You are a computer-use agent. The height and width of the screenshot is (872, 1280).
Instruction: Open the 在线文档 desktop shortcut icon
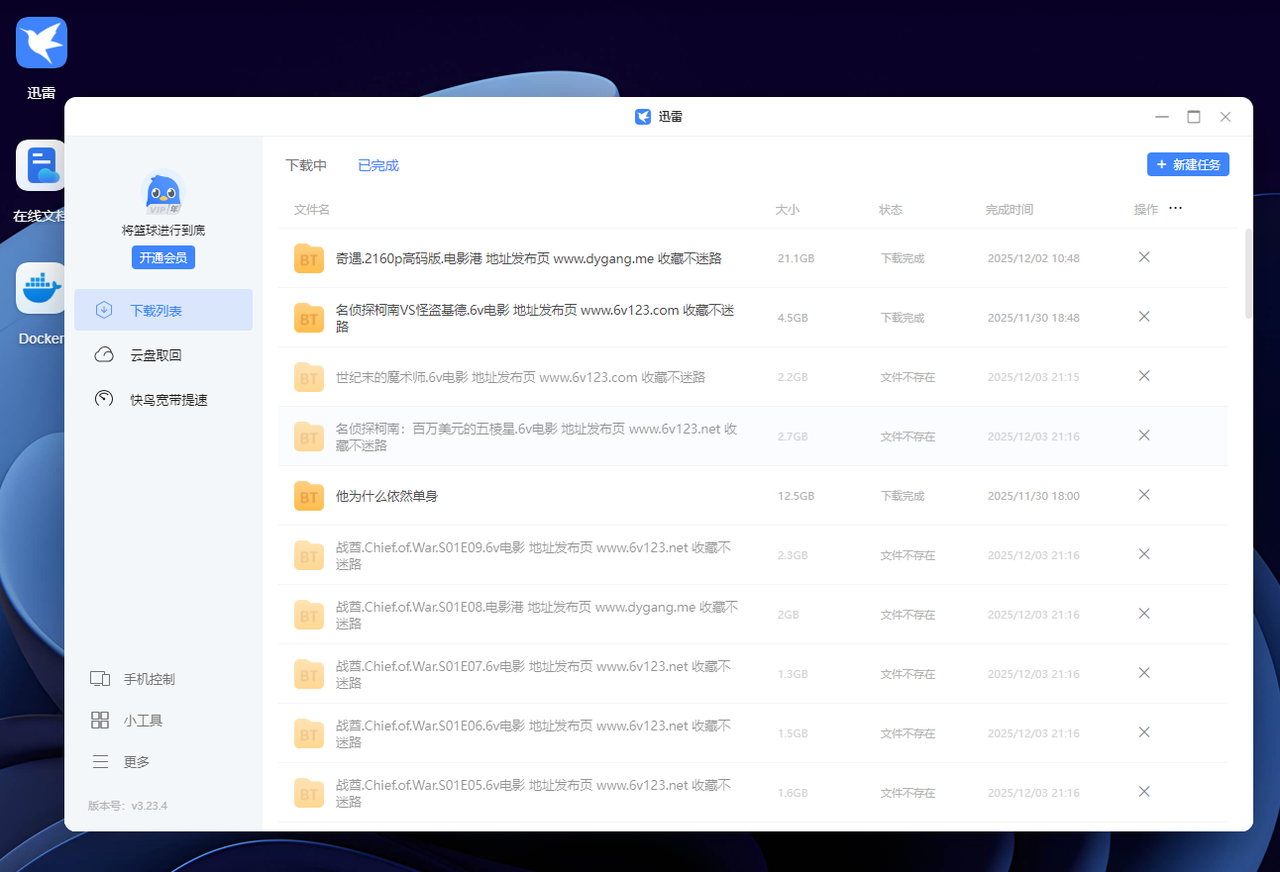[42, 165]
